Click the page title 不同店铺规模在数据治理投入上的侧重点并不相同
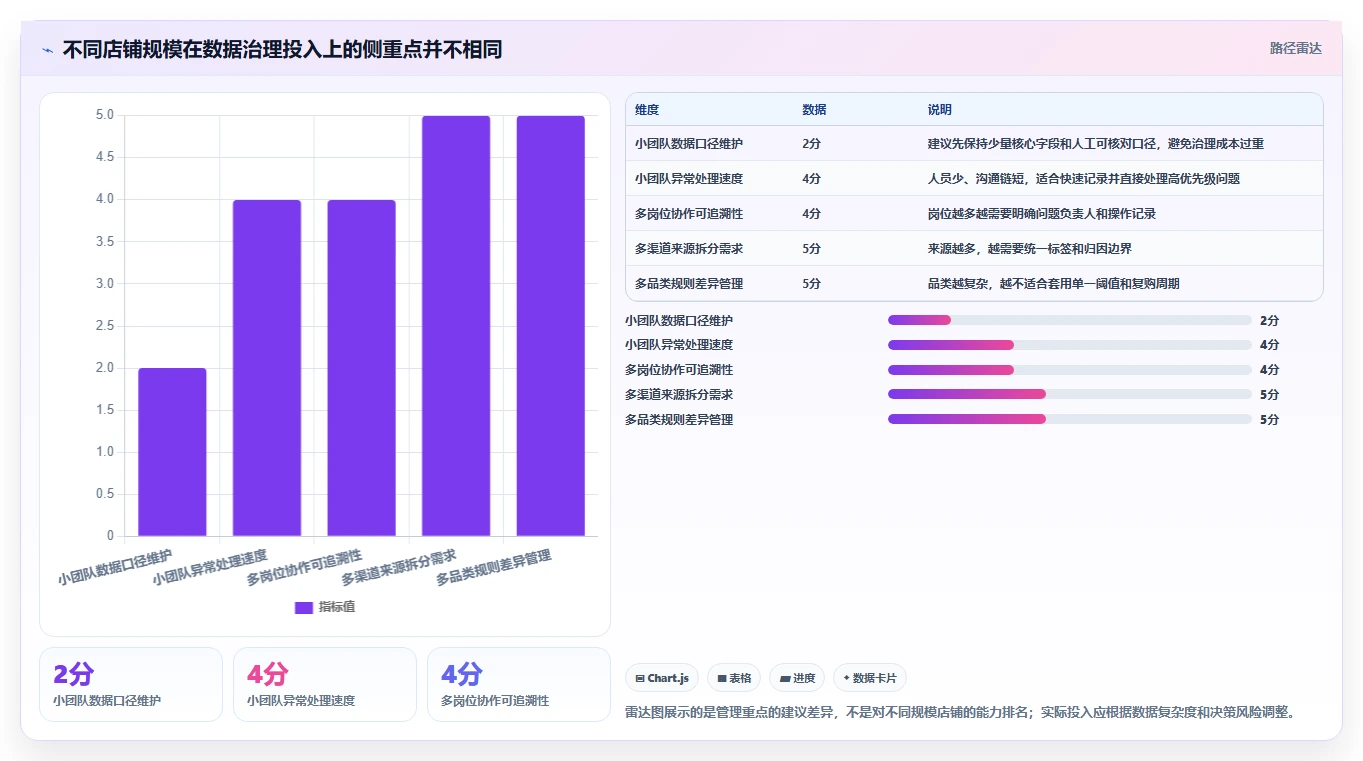This screenshot has height=761, width=1363. click(x=282, y=49)
